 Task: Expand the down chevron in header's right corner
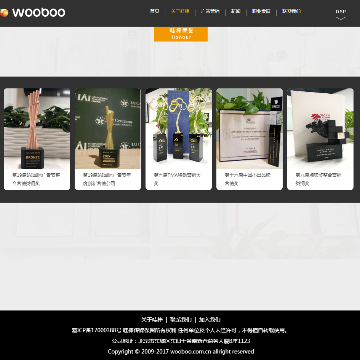tap(340, 18)
